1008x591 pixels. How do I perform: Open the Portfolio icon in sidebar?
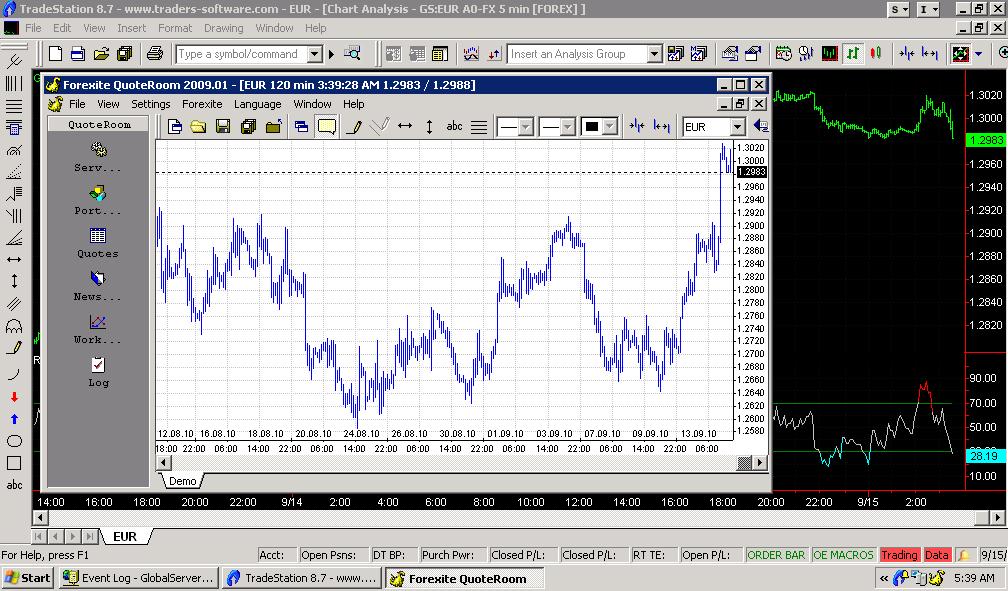point(97,199)
